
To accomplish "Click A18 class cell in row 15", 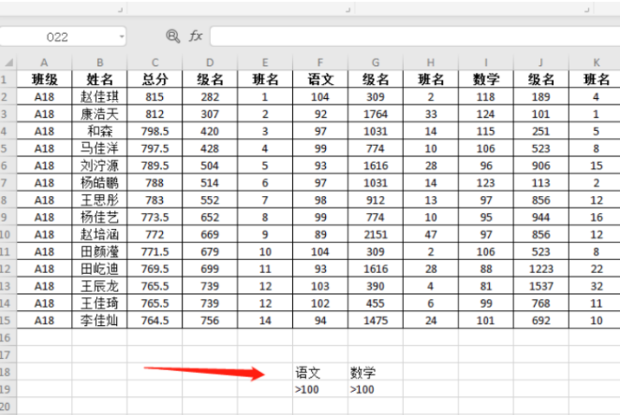I will click(44, 320).
